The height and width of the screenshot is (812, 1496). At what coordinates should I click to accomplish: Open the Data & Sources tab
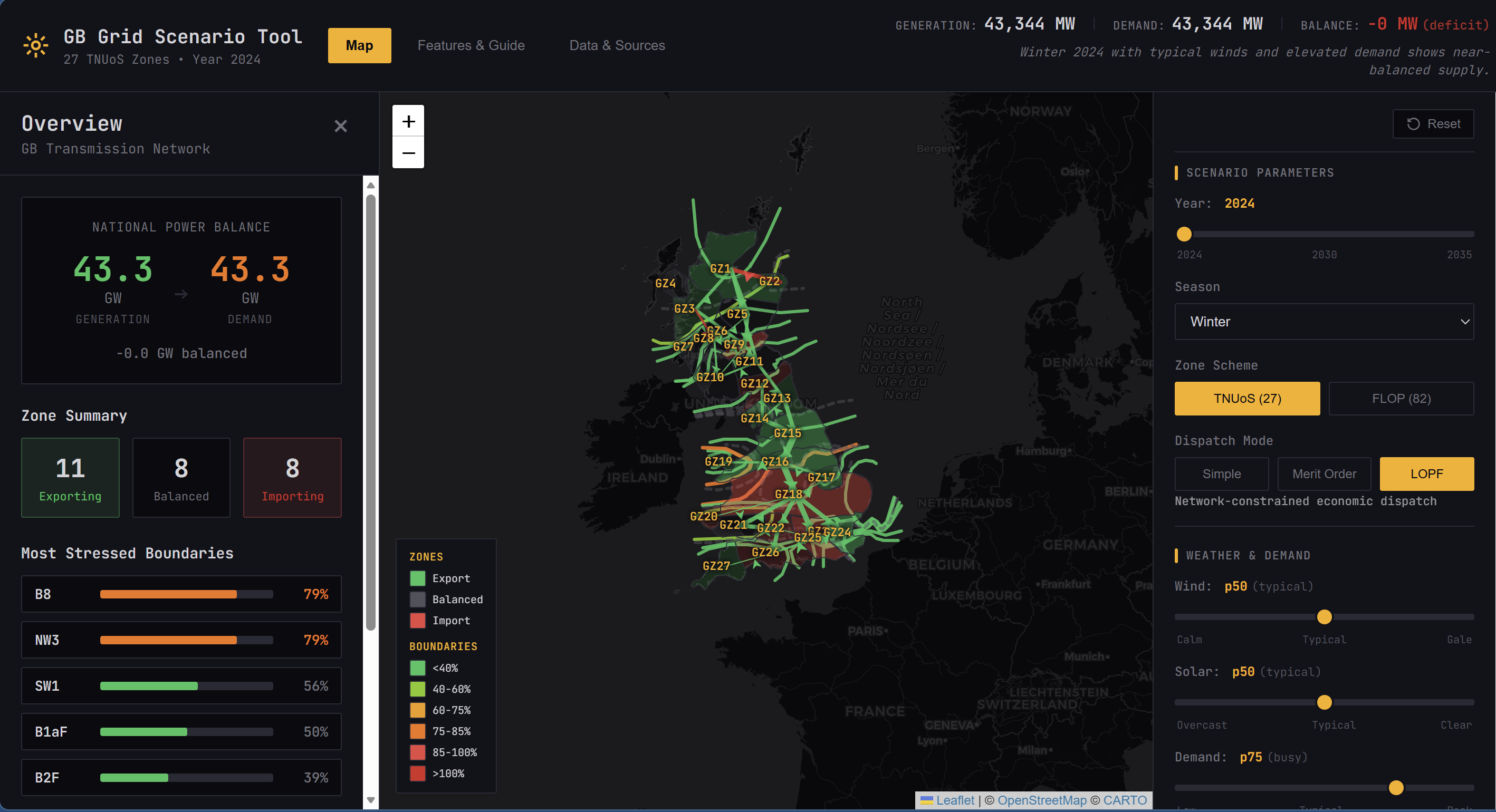[617, 45]
